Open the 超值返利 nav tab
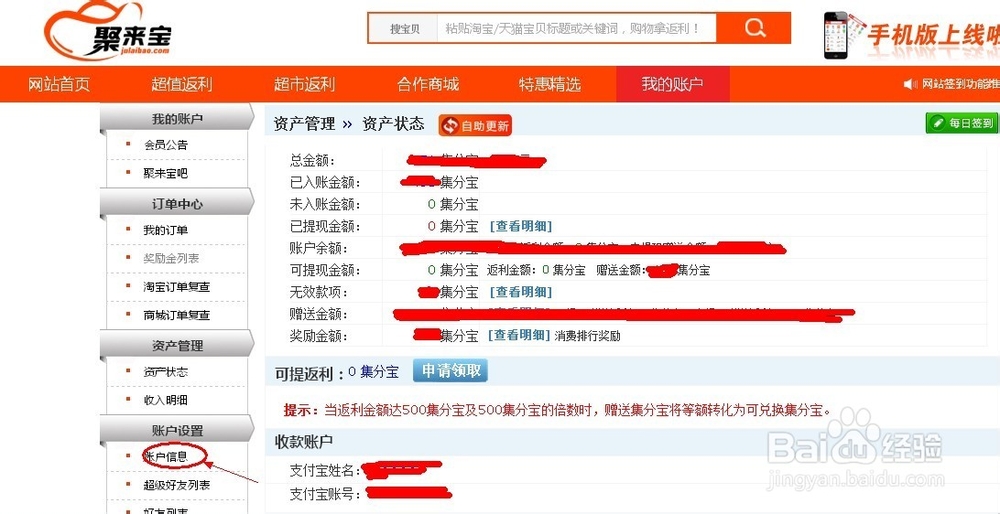This screenshot has width=1000, height=514. (181, 84)
